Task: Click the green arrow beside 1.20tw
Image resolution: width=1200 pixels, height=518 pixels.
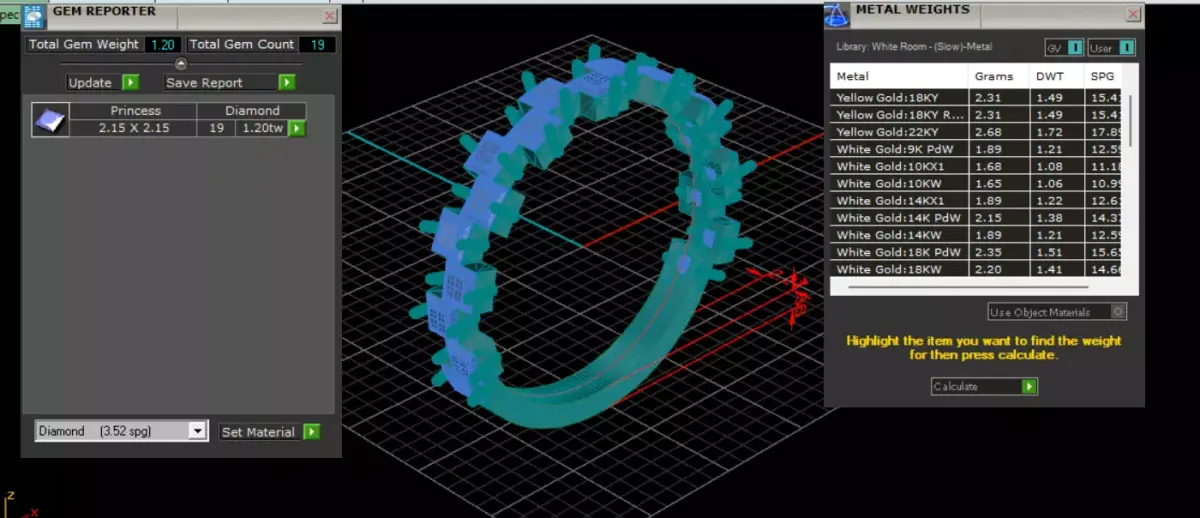Action: 297,128
